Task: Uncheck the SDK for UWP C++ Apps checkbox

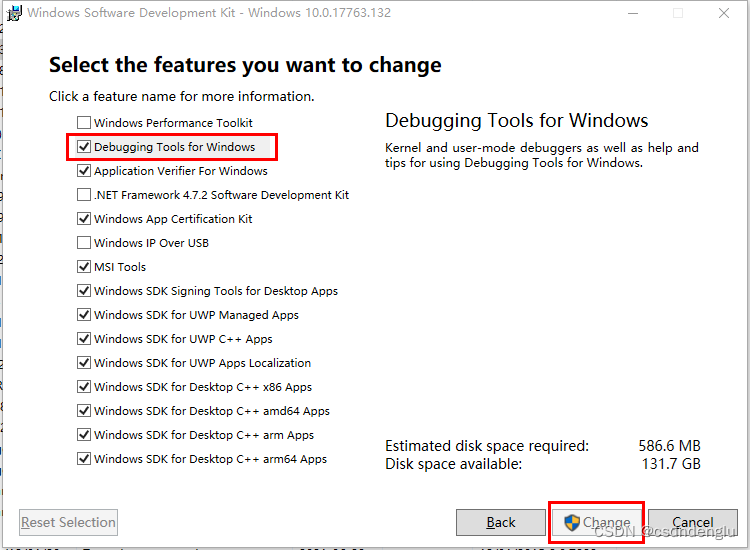Action: [84, 339]
